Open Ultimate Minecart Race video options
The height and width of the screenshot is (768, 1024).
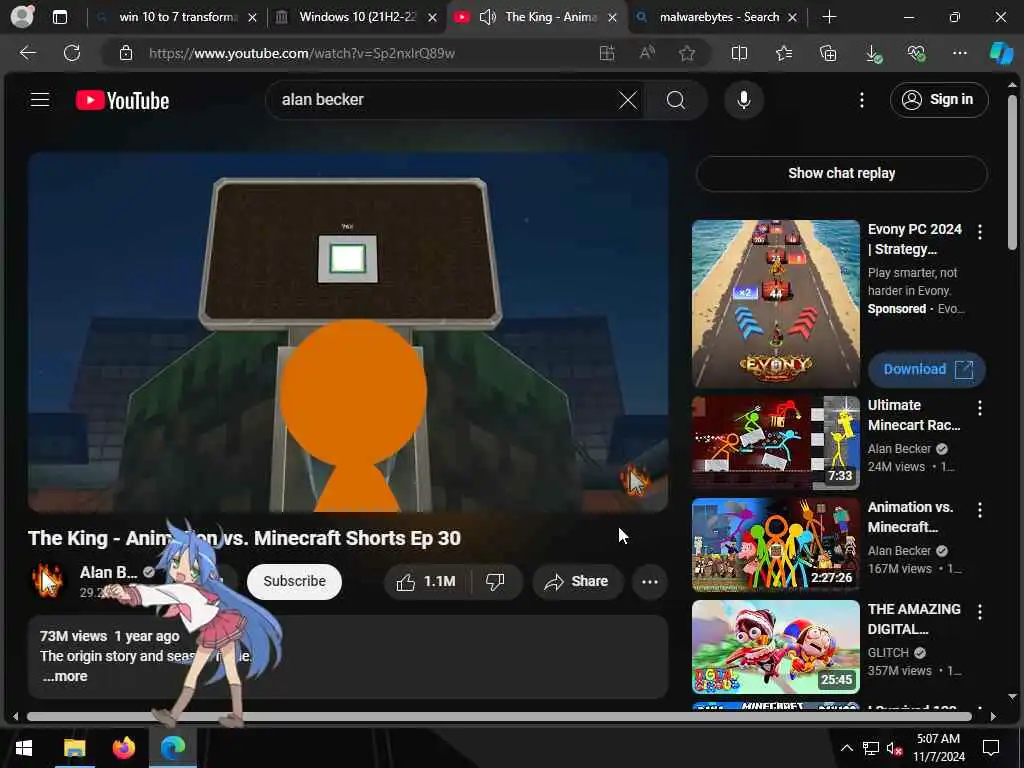tap(980, 408)
